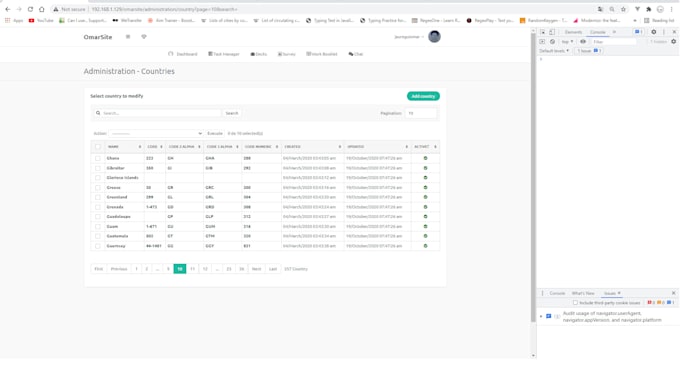
Task: Sort by the Code Numeric column arrows
Action: [277, 147]
